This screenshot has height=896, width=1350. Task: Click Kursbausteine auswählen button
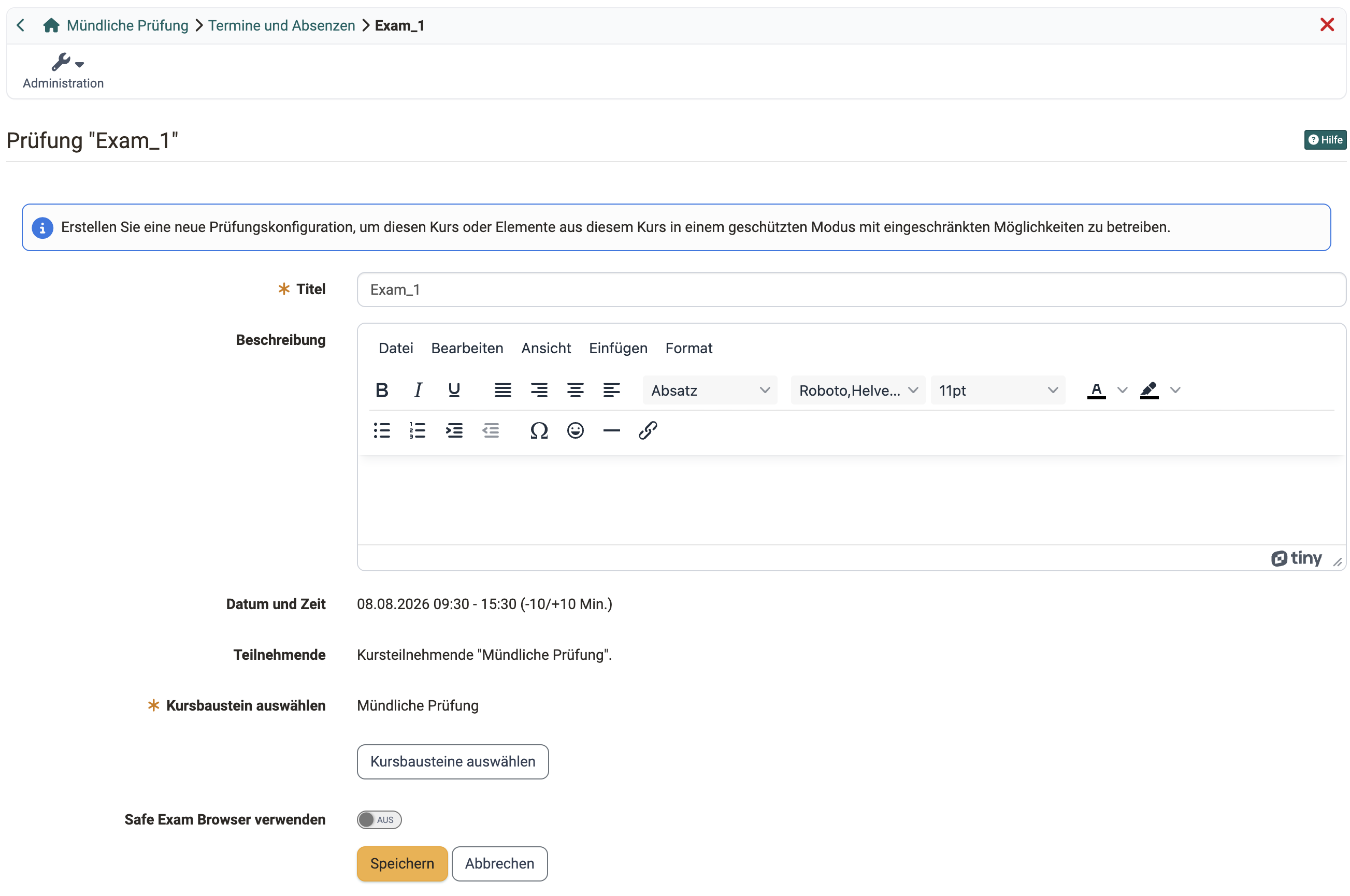[453, 761]
